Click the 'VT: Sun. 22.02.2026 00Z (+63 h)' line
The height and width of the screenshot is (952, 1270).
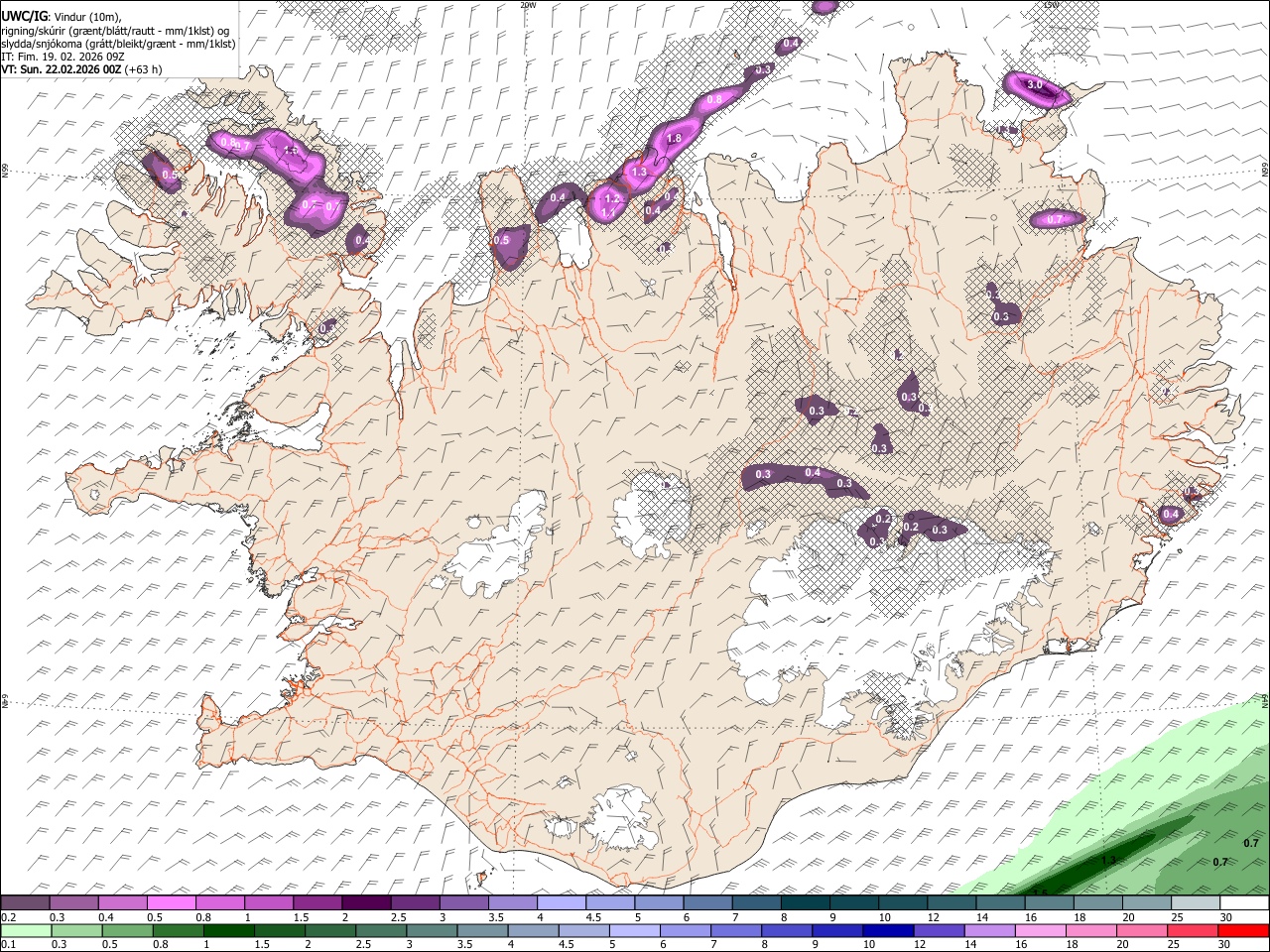point(81,69)
